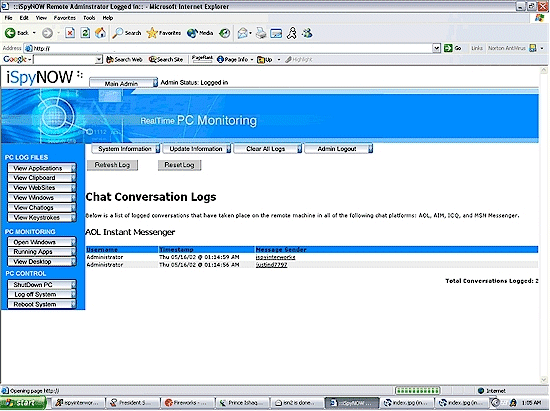The width and height of the screenshot is (550, 411).
Task: Click Update Information button
Action: (197, 149)
